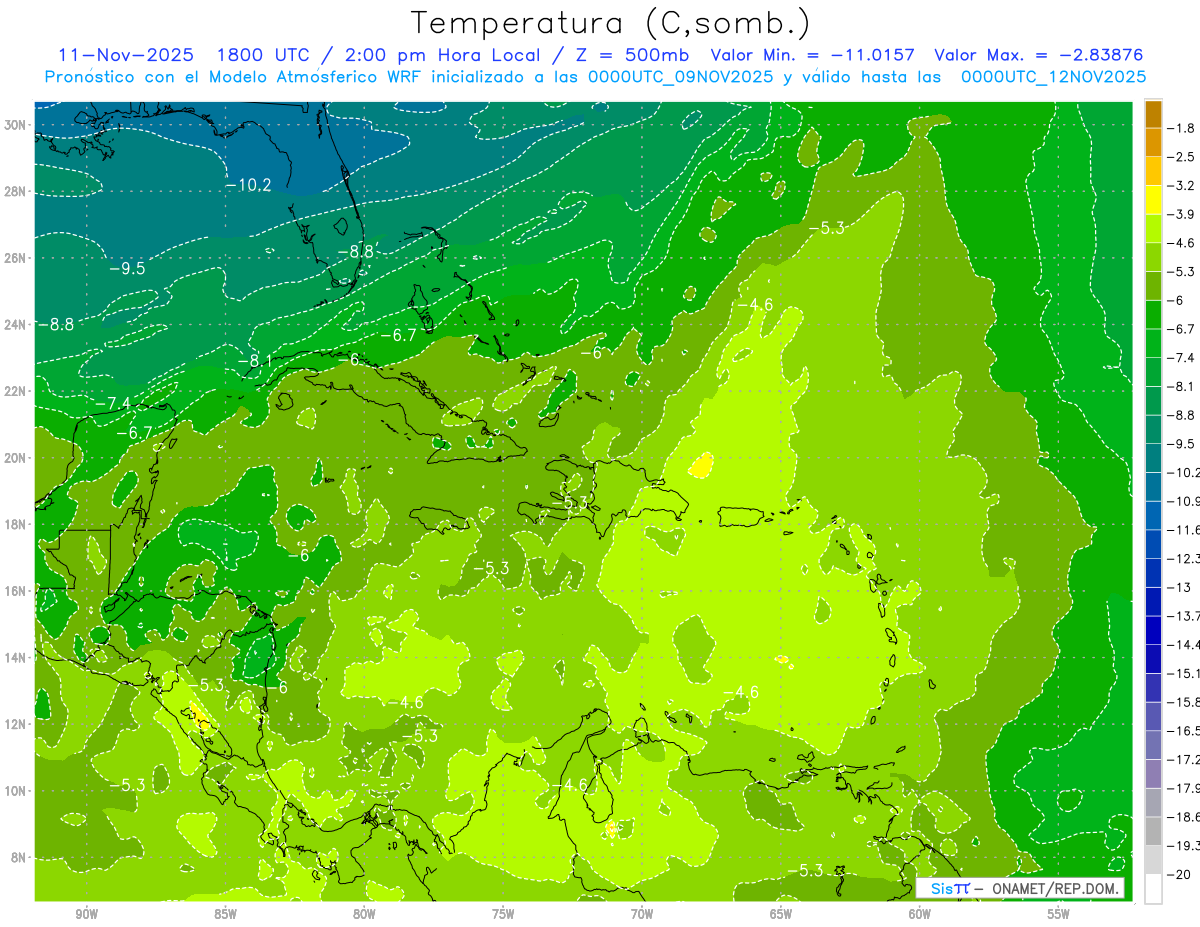This screenshot has width=1200, height=927.
Task: Click the "-3.9" colorbar label
Action: coord(1182,214)
